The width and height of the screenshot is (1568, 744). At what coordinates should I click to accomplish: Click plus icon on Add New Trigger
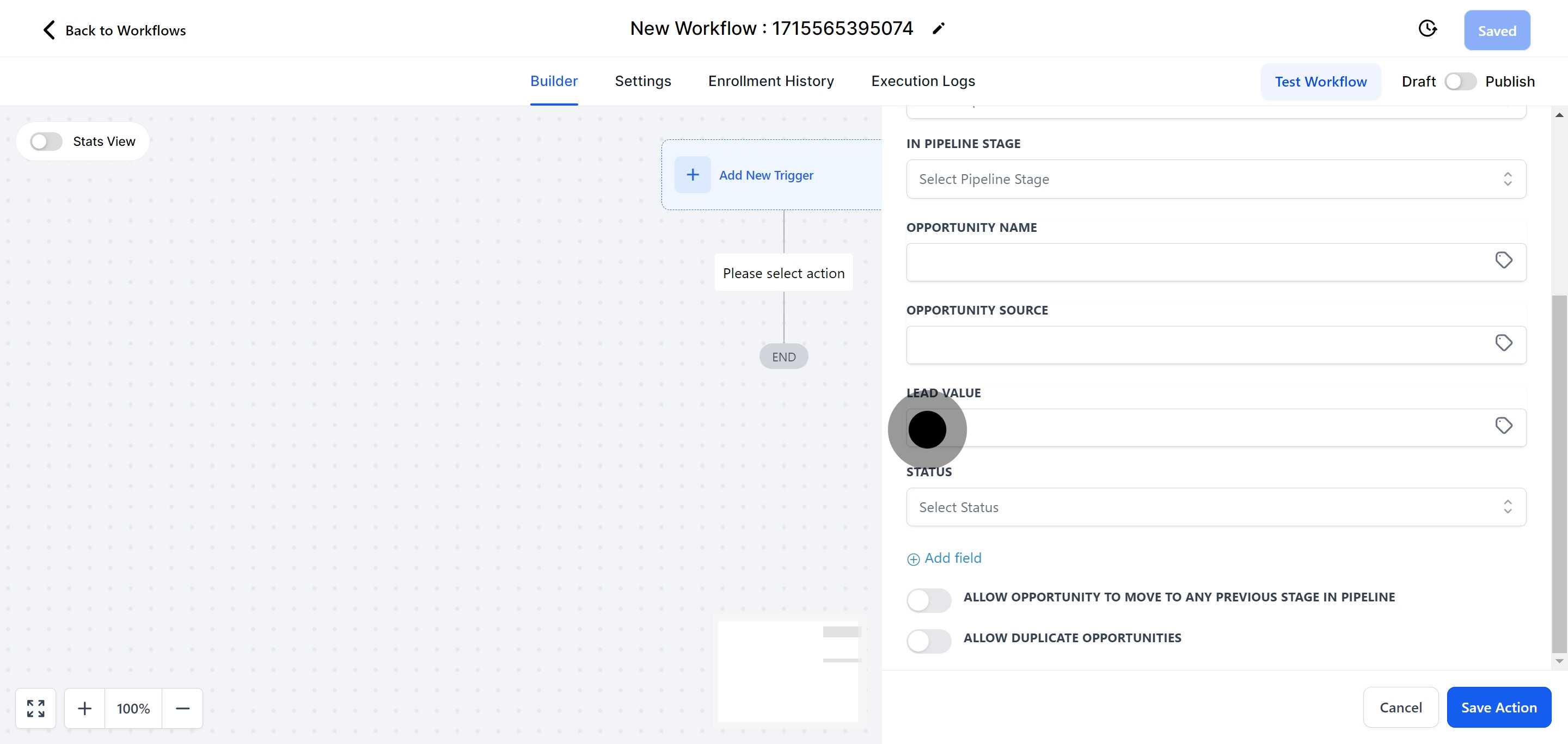pyautogui.click(x=692, y=175)
